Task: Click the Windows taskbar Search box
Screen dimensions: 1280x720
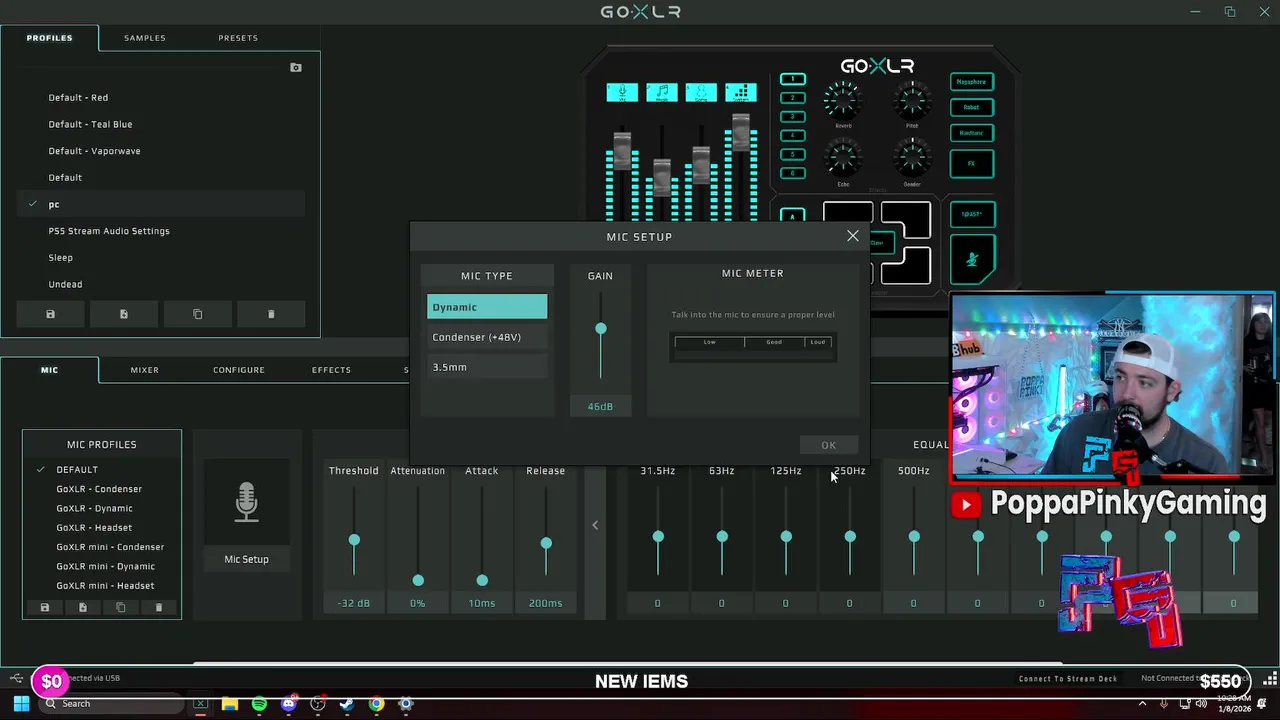Action: [110, 704]
